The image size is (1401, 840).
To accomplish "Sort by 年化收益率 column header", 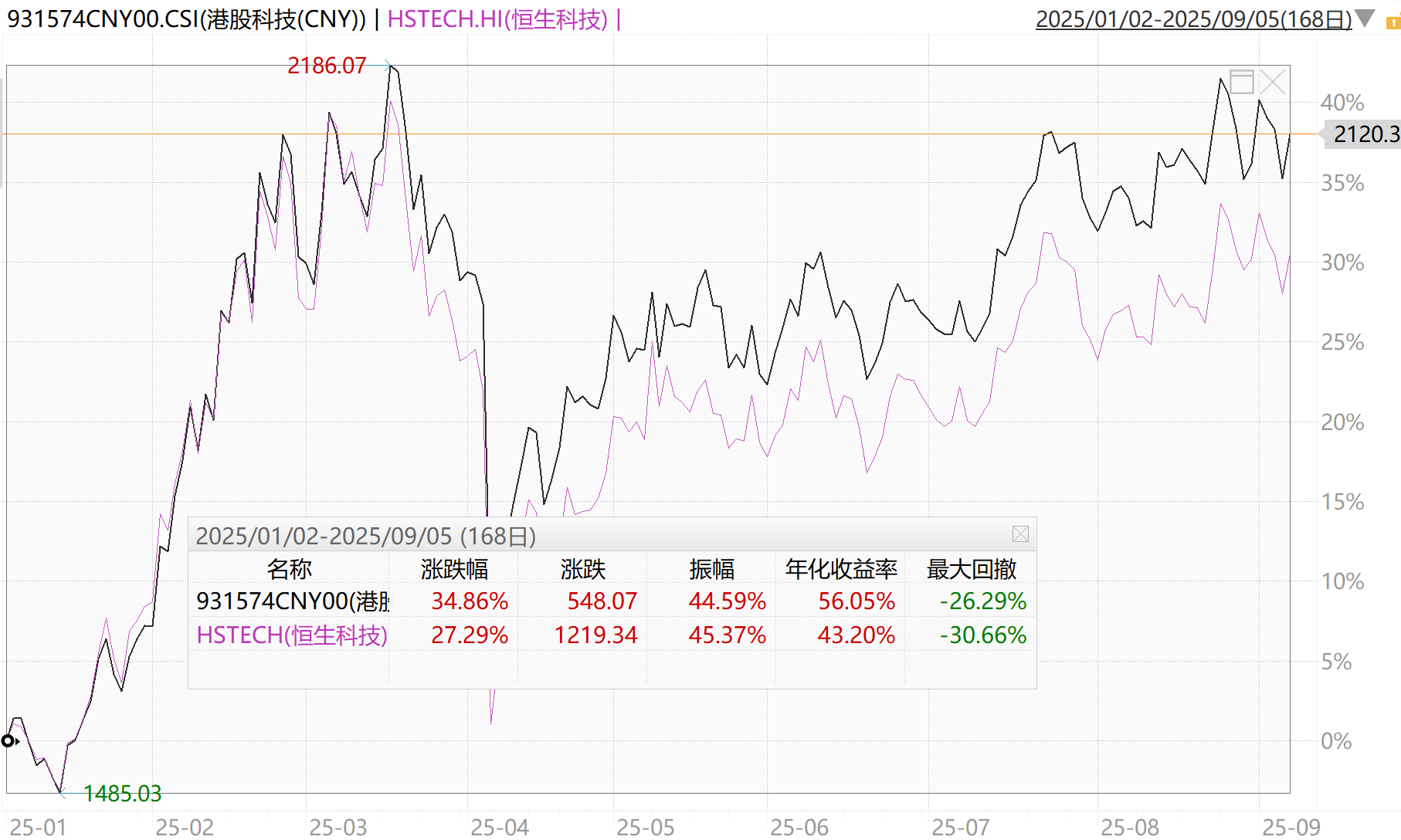I will [840, 570].
